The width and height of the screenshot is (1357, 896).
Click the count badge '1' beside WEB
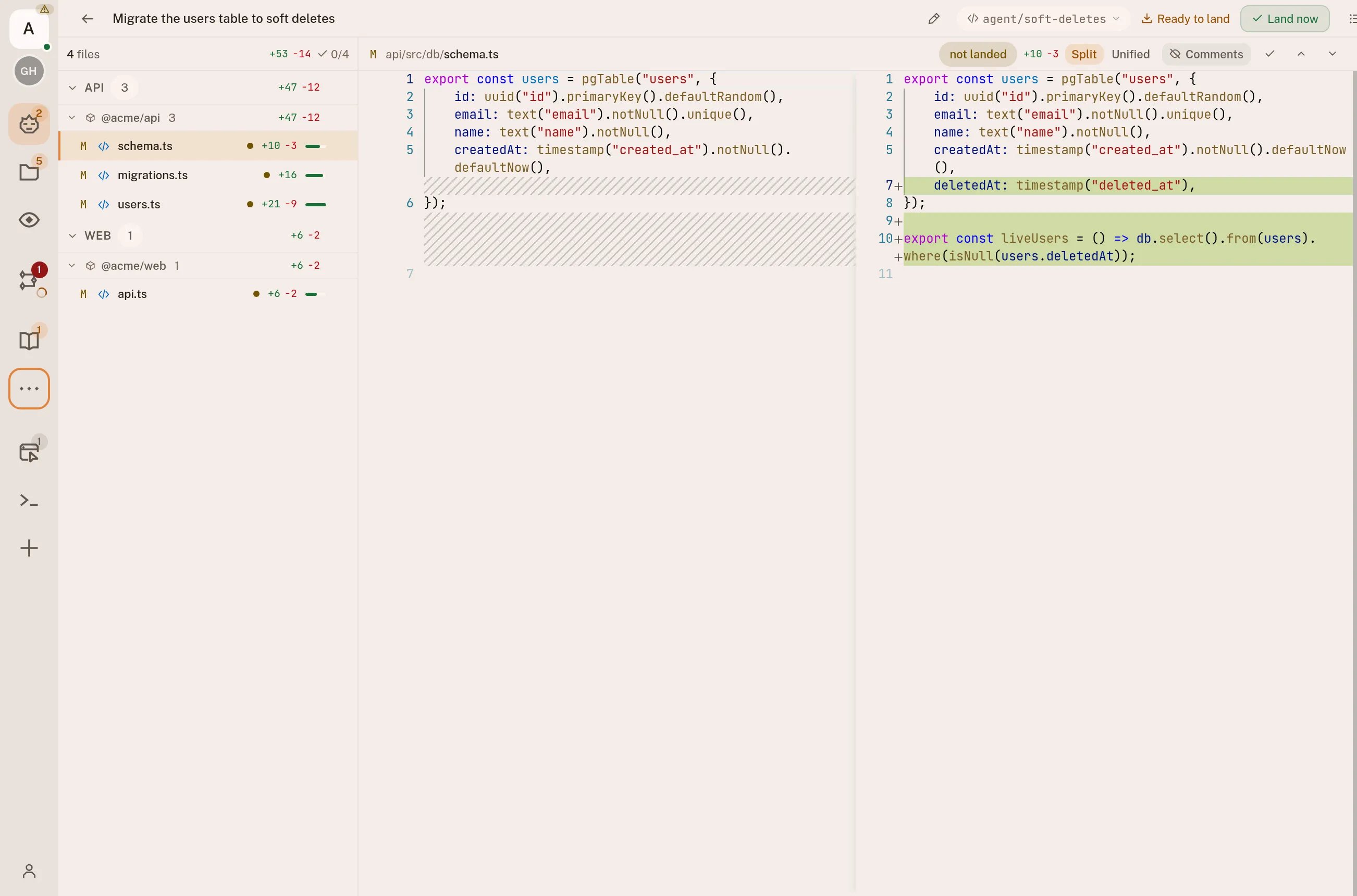130,236
